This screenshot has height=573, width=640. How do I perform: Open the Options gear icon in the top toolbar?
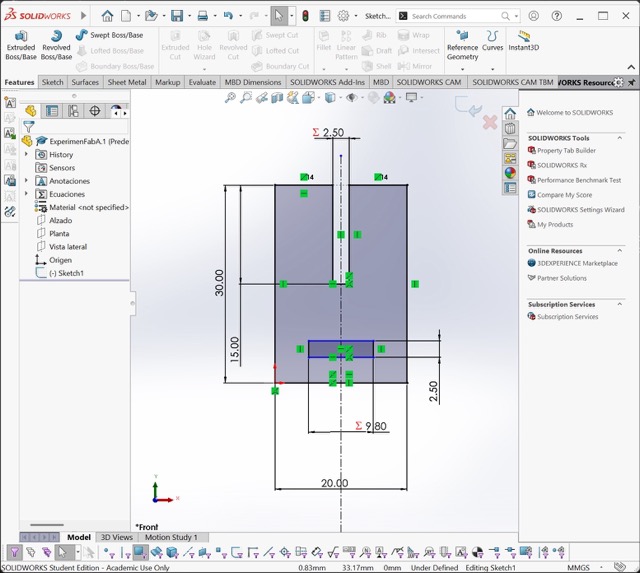(x=343, y=16)
